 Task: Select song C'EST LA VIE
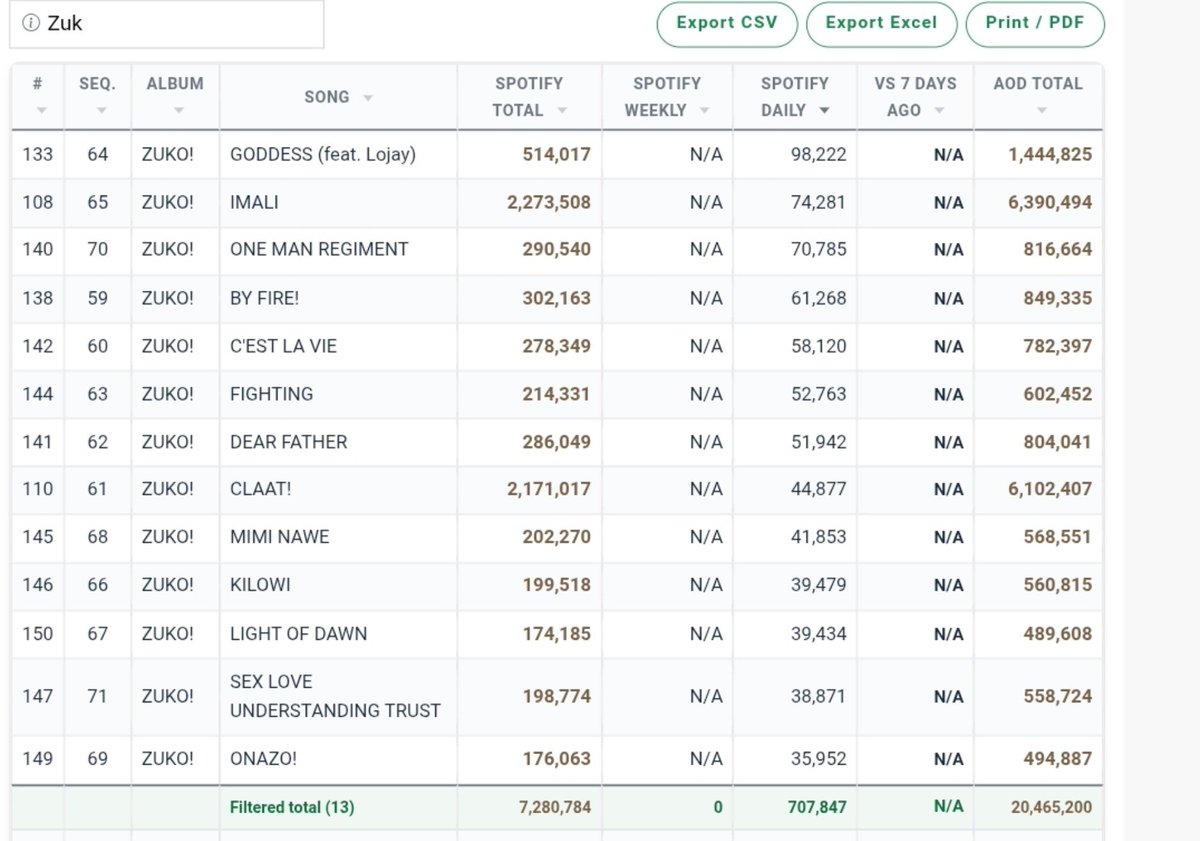pos(283,346)
